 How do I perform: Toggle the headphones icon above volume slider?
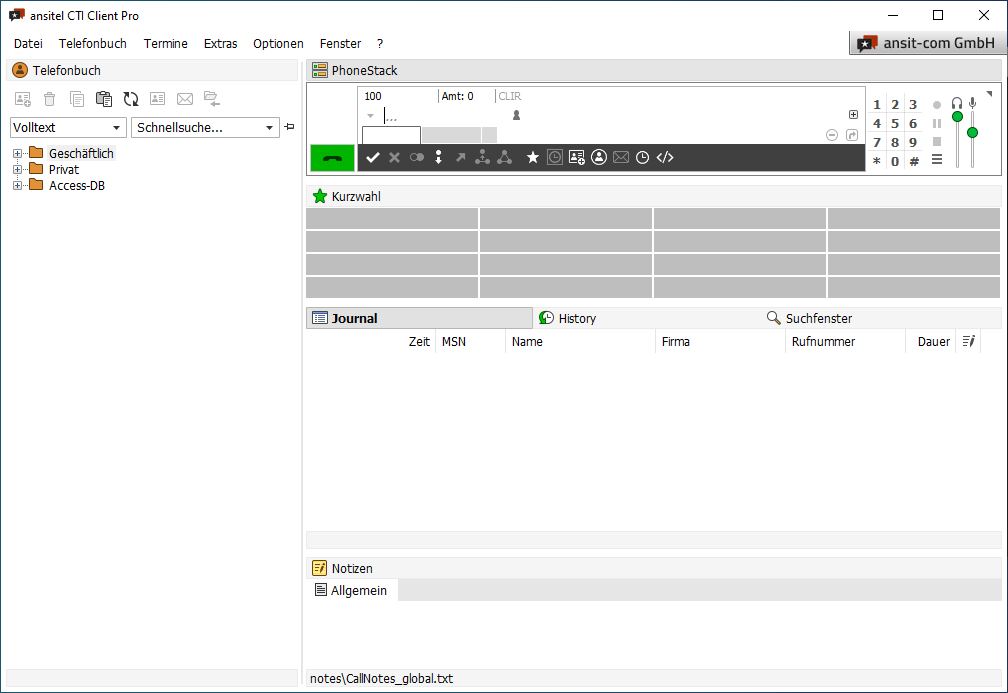[x=957, y=103]
